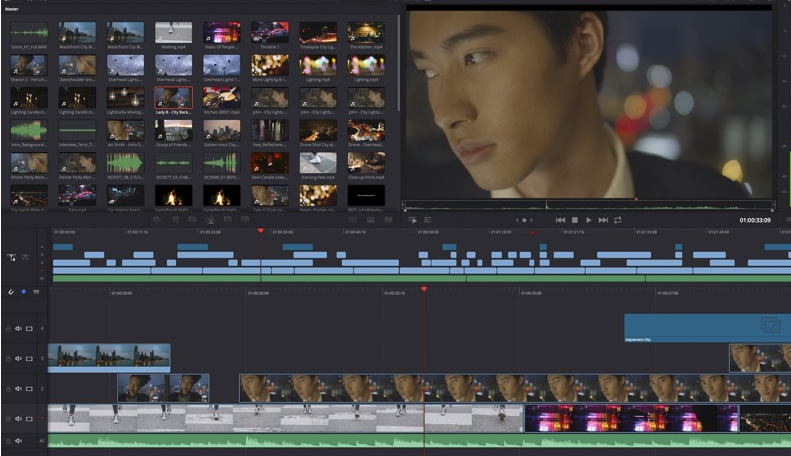Click the media pool vertical scrollbar
The height and width of the screenshot is (456, 791).
[399, 63]
